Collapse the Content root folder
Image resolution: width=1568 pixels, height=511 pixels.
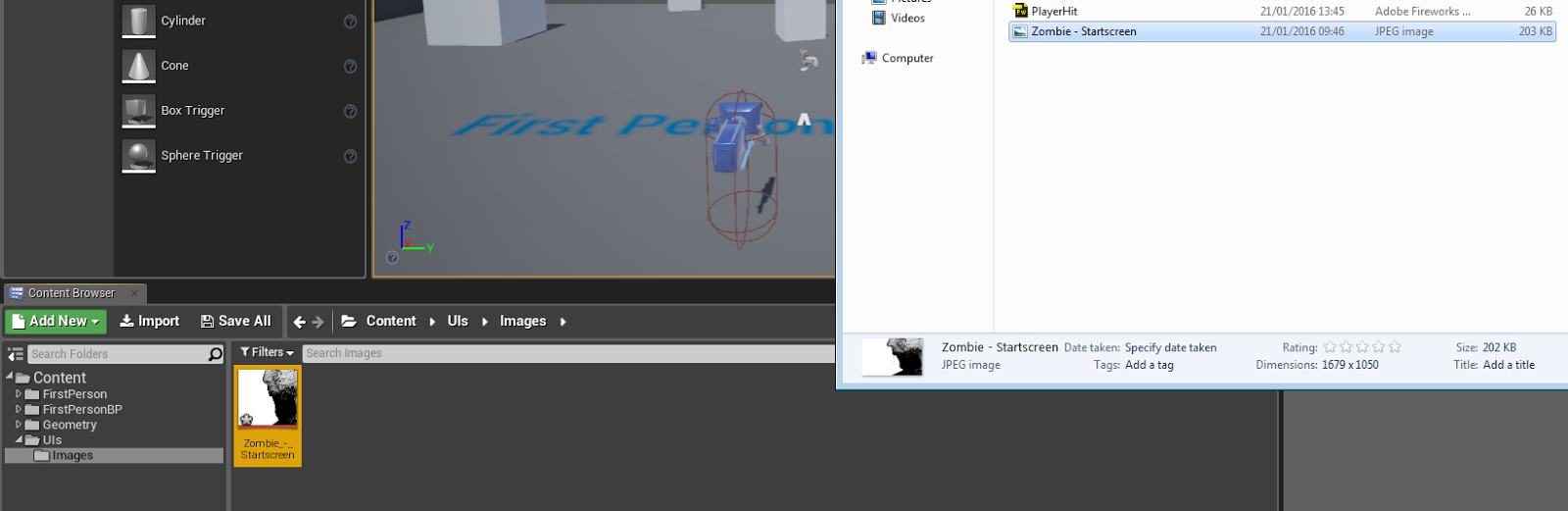(10, 377)
